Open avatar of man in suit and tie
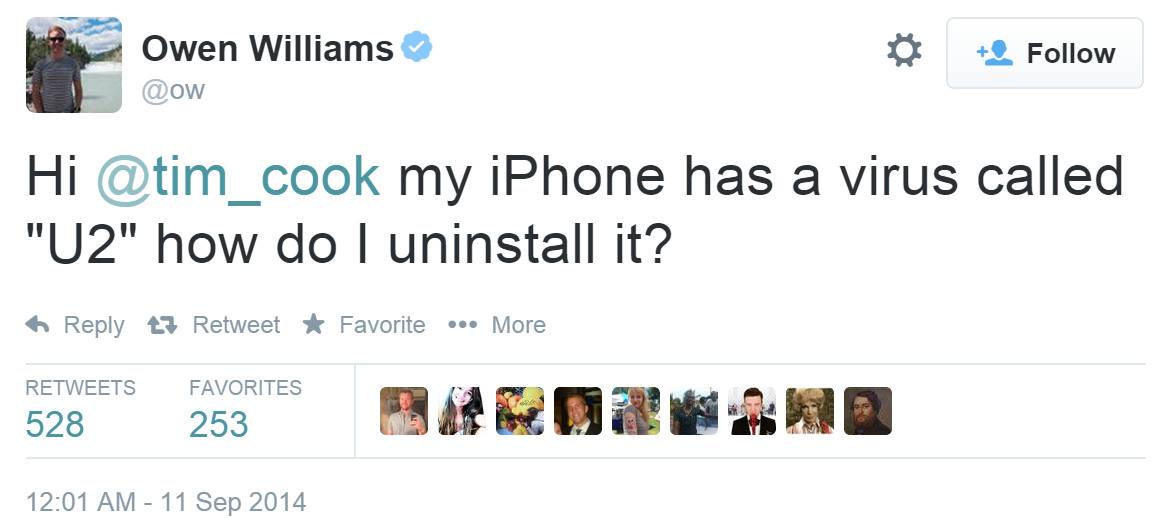1164x518 pixels. click(578, 410)
